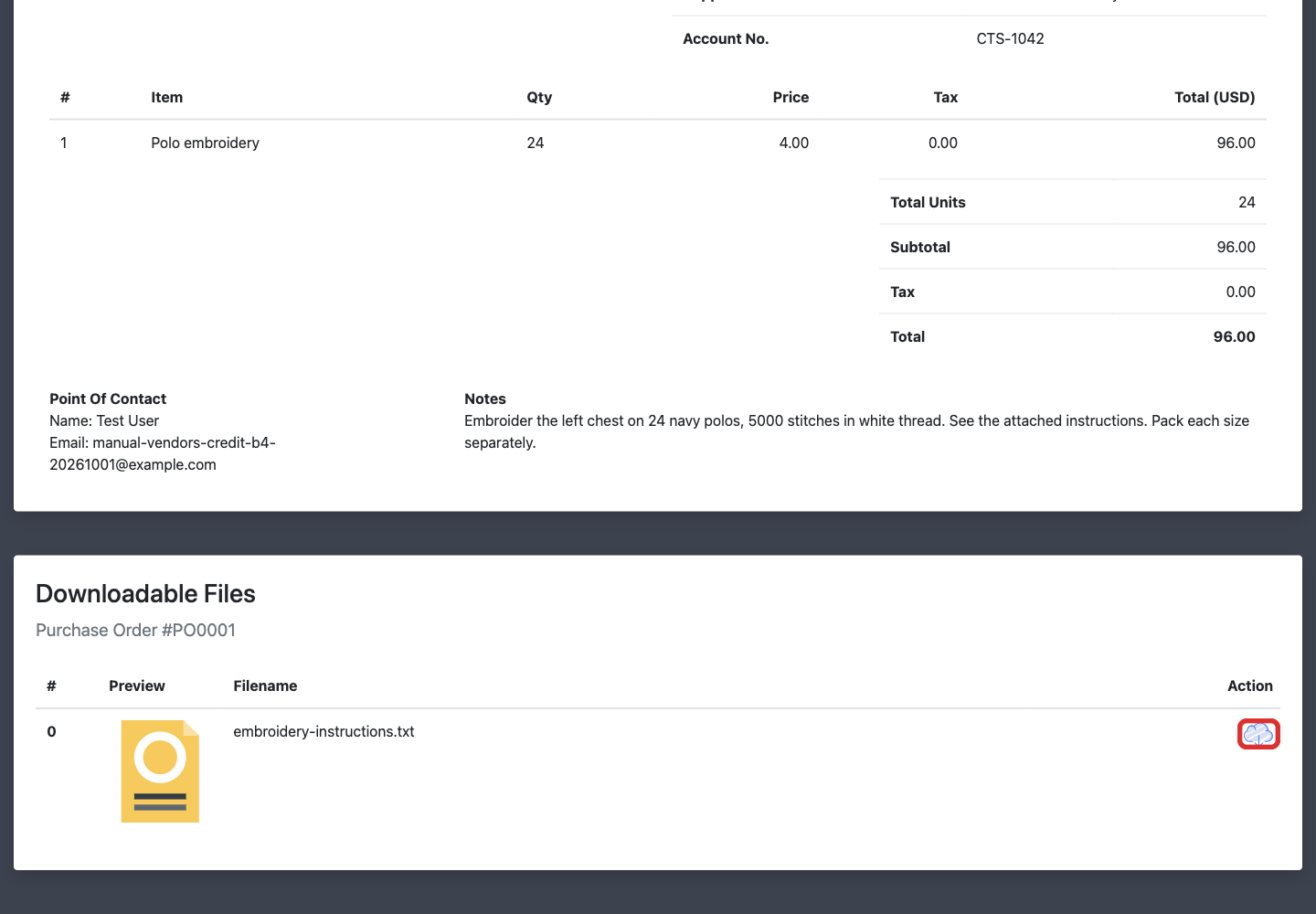Screen dimensions: 1316x914
Task: Select the Total Units value 24
Action: pos(1247,202)
